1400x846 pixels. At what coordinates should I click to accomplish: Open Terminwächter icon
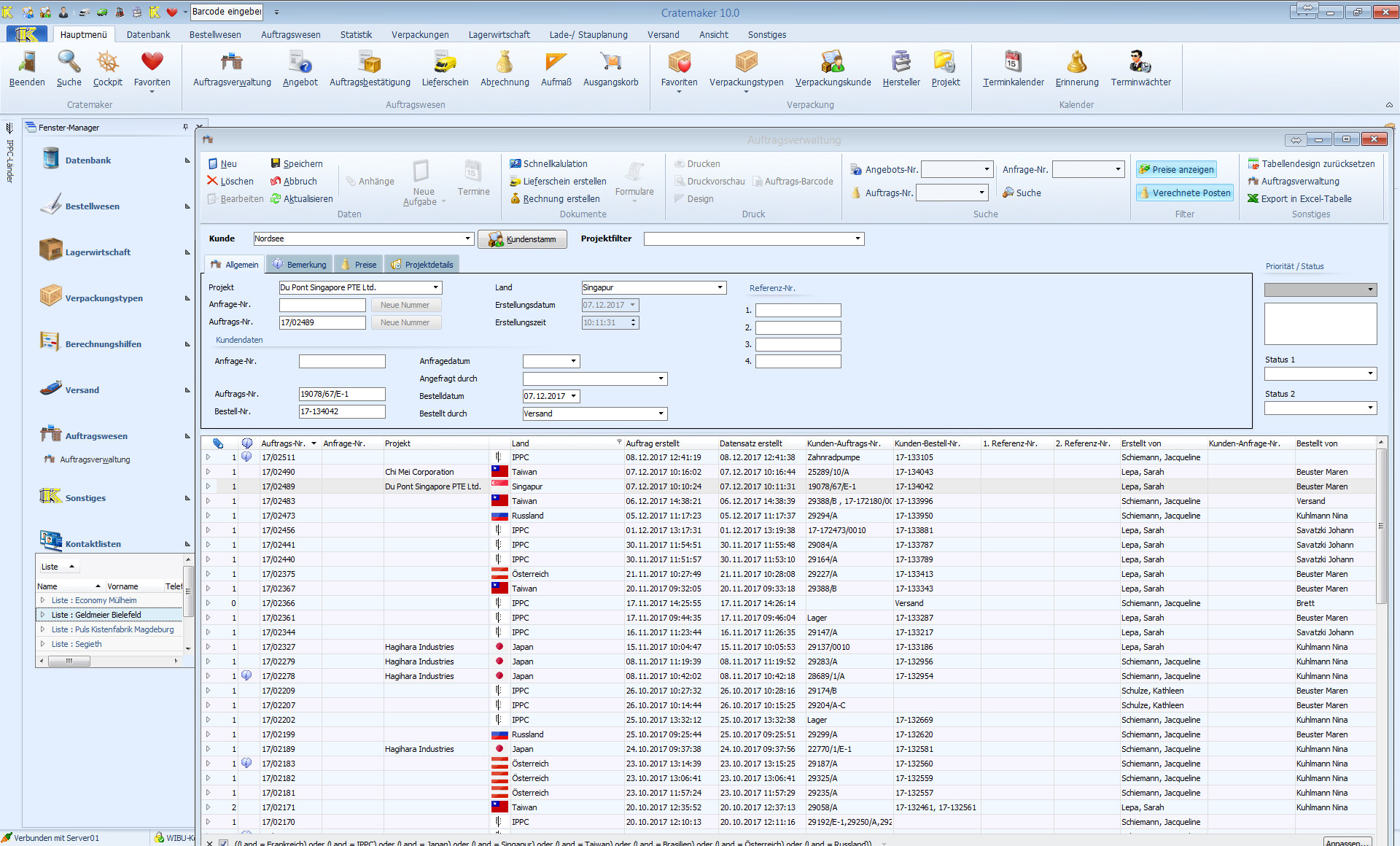click(1140, 69)
